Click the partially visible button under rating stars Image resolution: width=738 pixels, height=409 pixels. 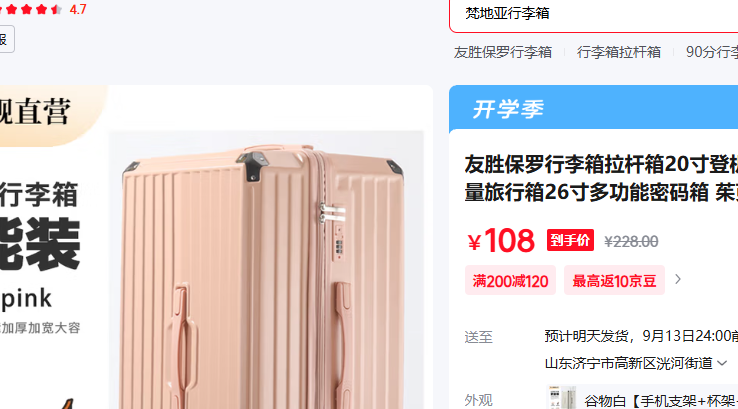click(x=7, y=39)
